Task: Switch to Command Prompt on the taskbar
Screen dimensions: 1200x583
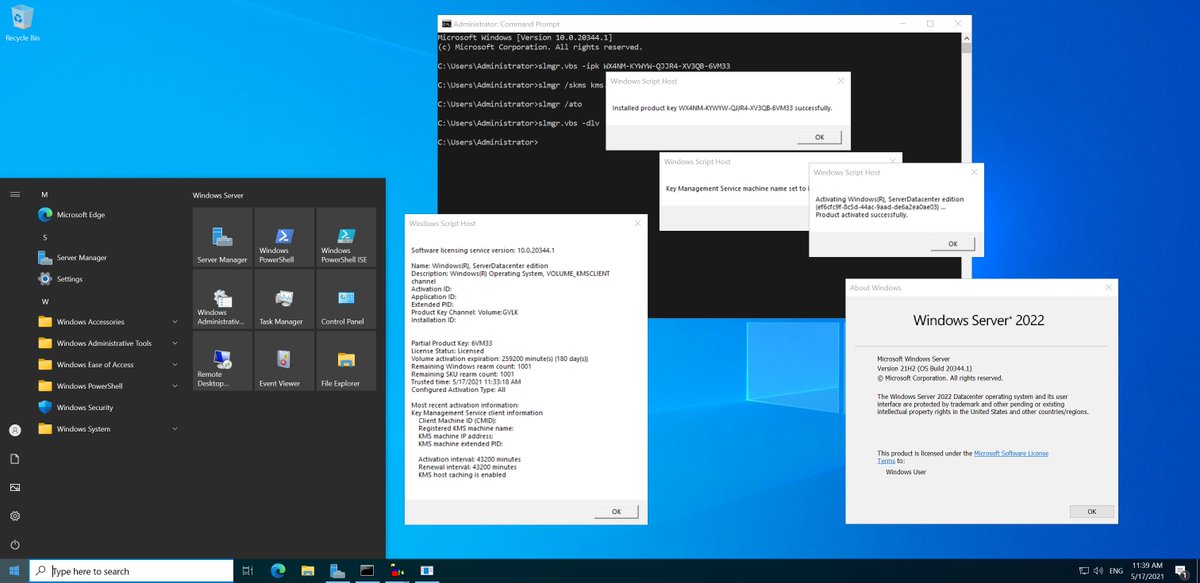Action: tap(367, 571)
